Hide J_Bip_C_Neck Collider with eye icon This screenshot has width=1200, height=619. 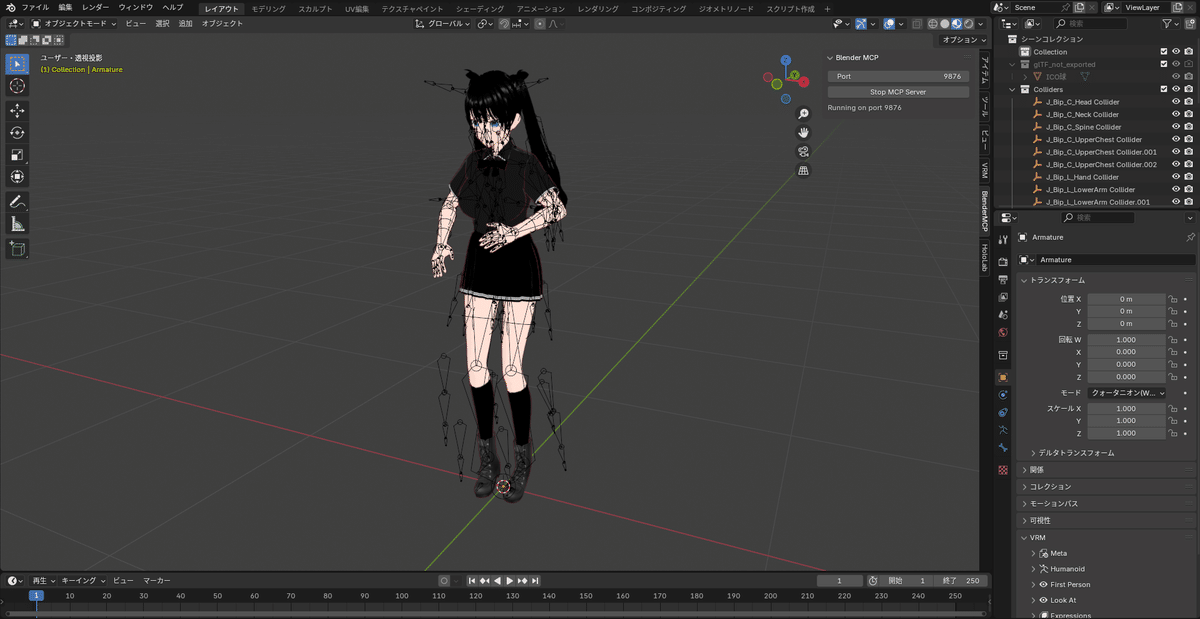pos(1176,114)
